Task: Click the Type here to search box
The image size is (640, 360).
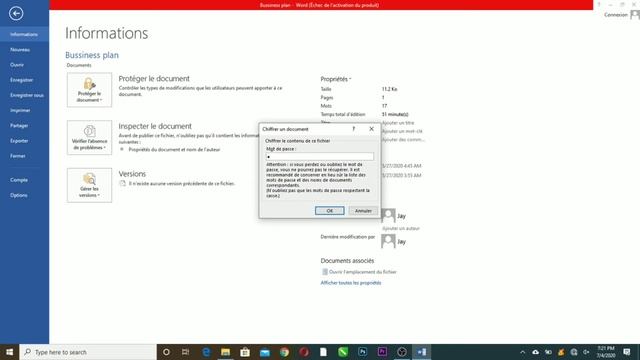Action: click(x=88, y=352)
